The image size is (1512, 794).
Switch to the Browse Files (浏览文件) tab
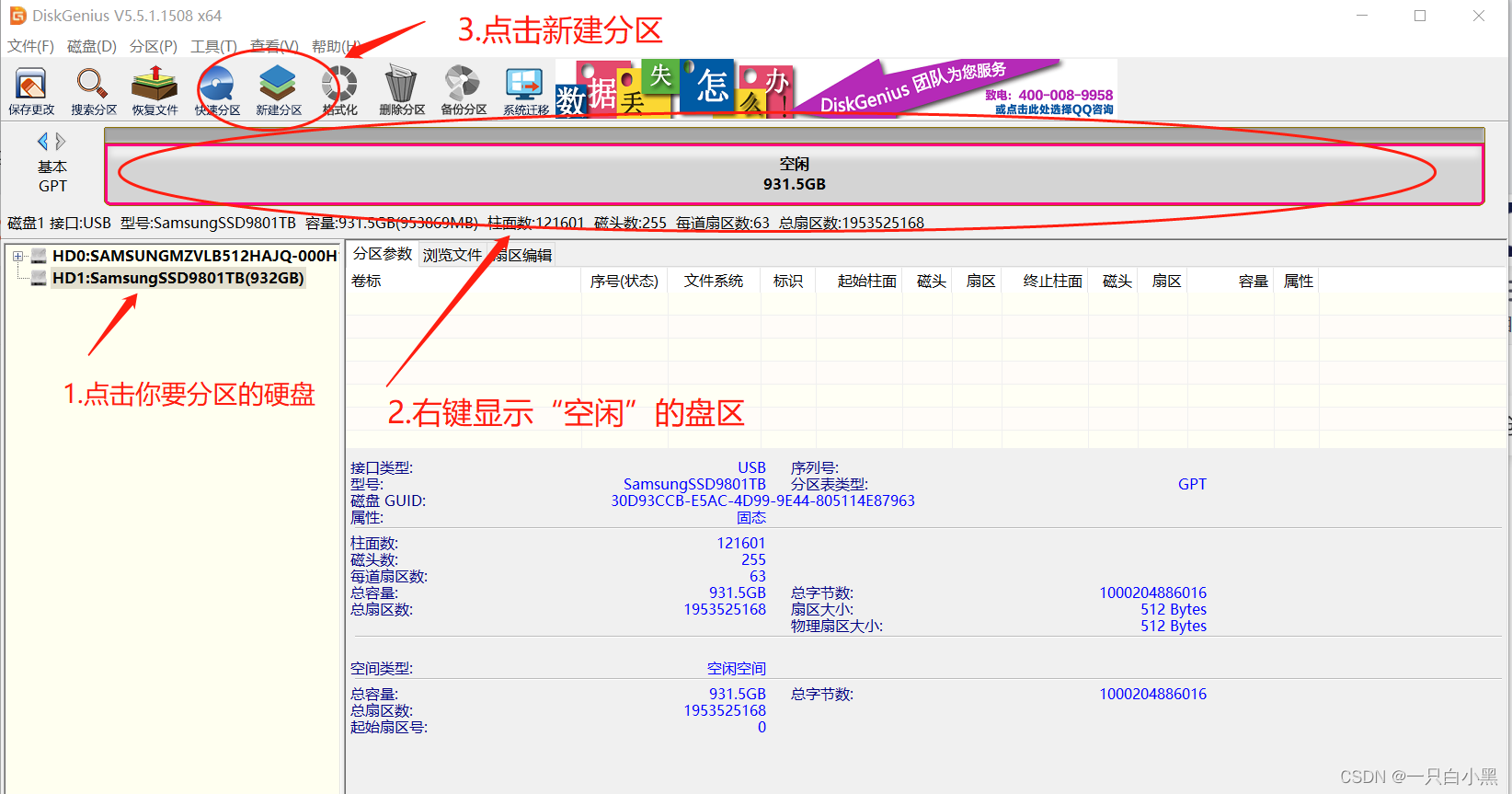452,255
